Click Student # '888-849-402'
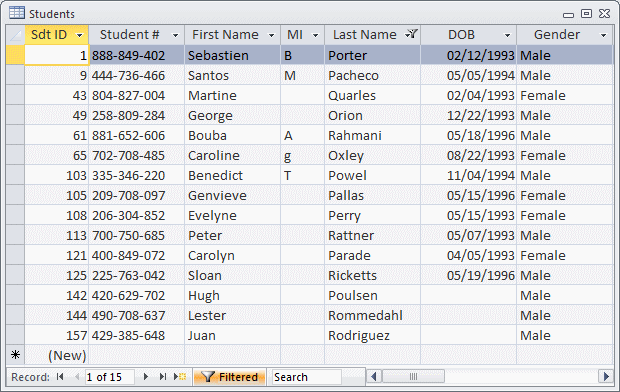Screen dimensions: 620x392 pos(136,55)
